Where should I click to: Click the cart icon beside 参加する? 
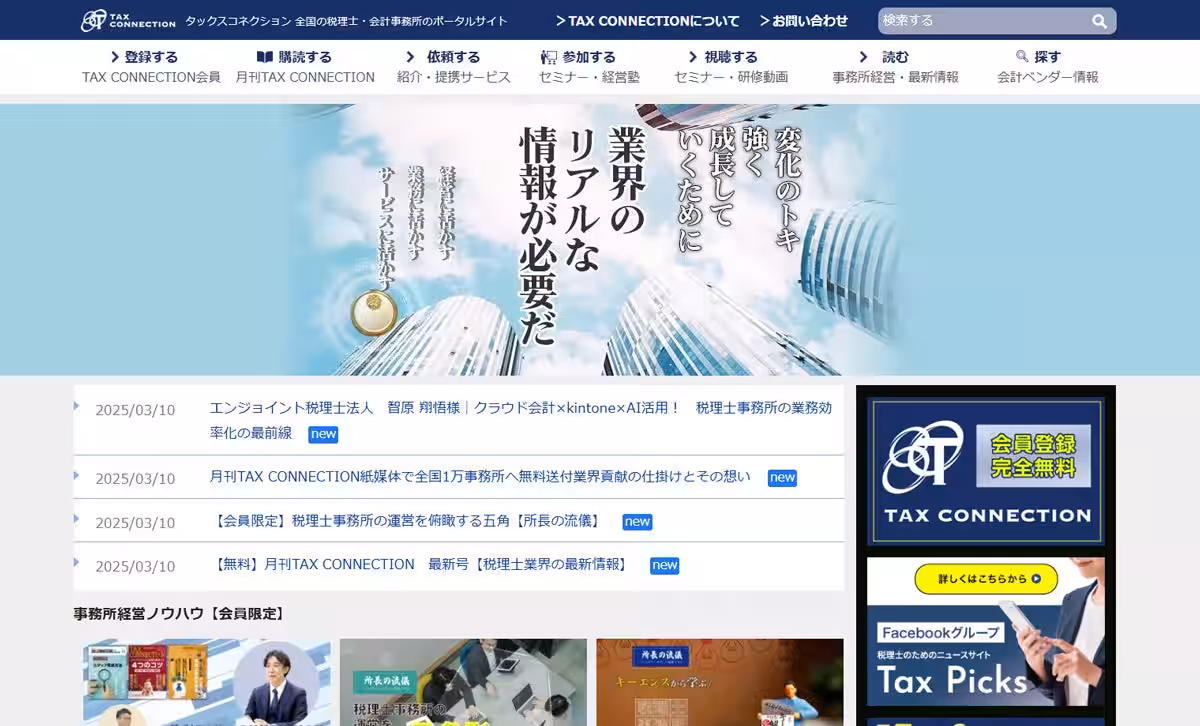pyautogui.click(x=548, y=57)
